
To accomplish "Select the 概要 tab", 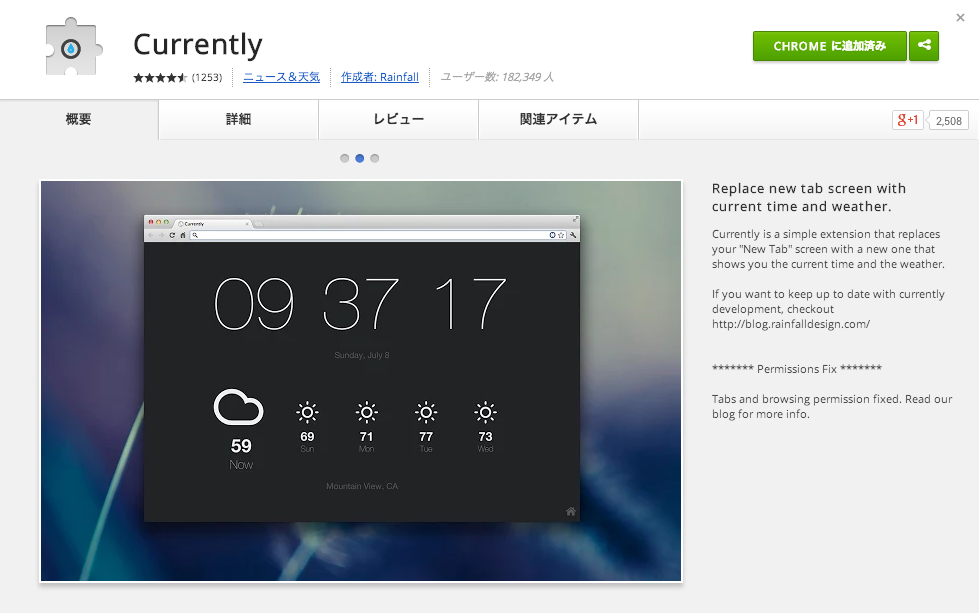I will (79, 119).
